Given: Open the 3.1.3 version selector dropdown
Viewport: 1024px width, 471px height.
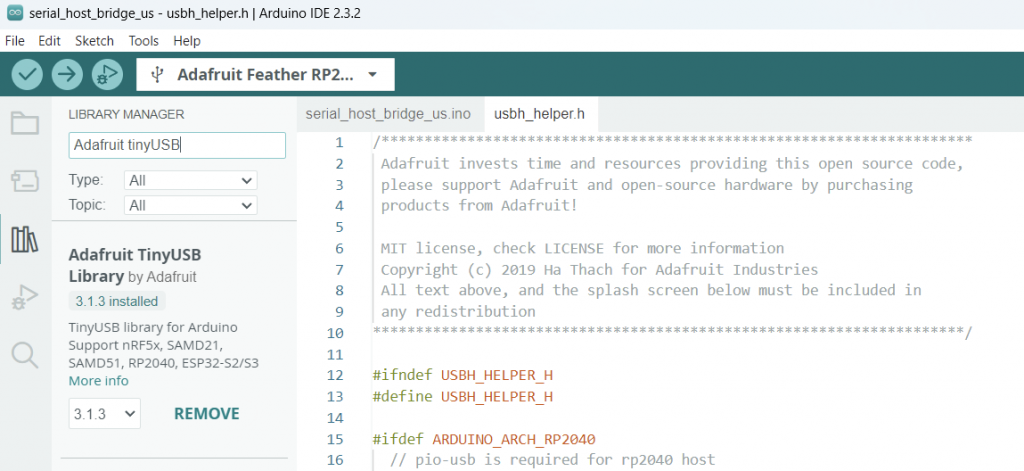Looking at the screenshot, I should coord(104,414).
